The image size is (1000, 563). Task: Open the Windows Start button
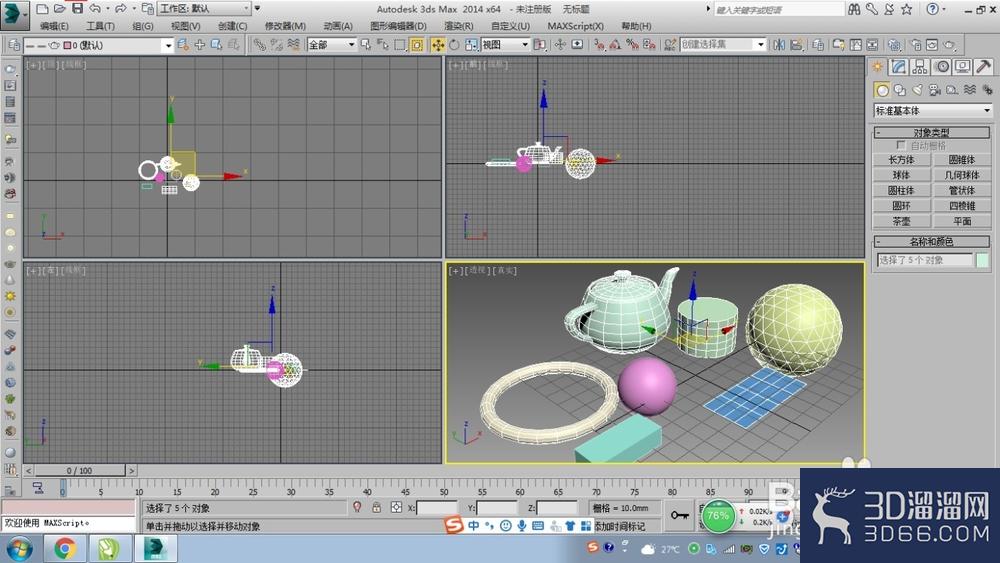coord(19,548)
